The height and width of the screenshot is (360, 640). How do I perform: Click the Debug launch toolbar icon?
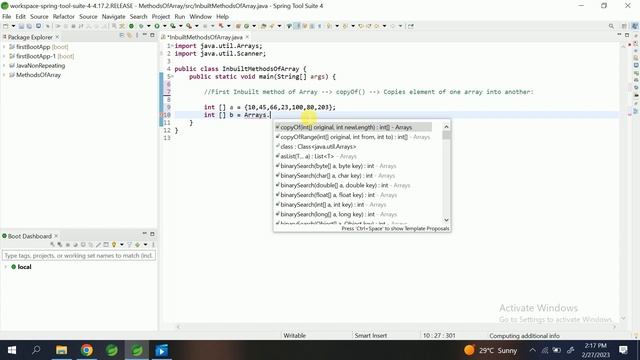click(x=141, y=26)
